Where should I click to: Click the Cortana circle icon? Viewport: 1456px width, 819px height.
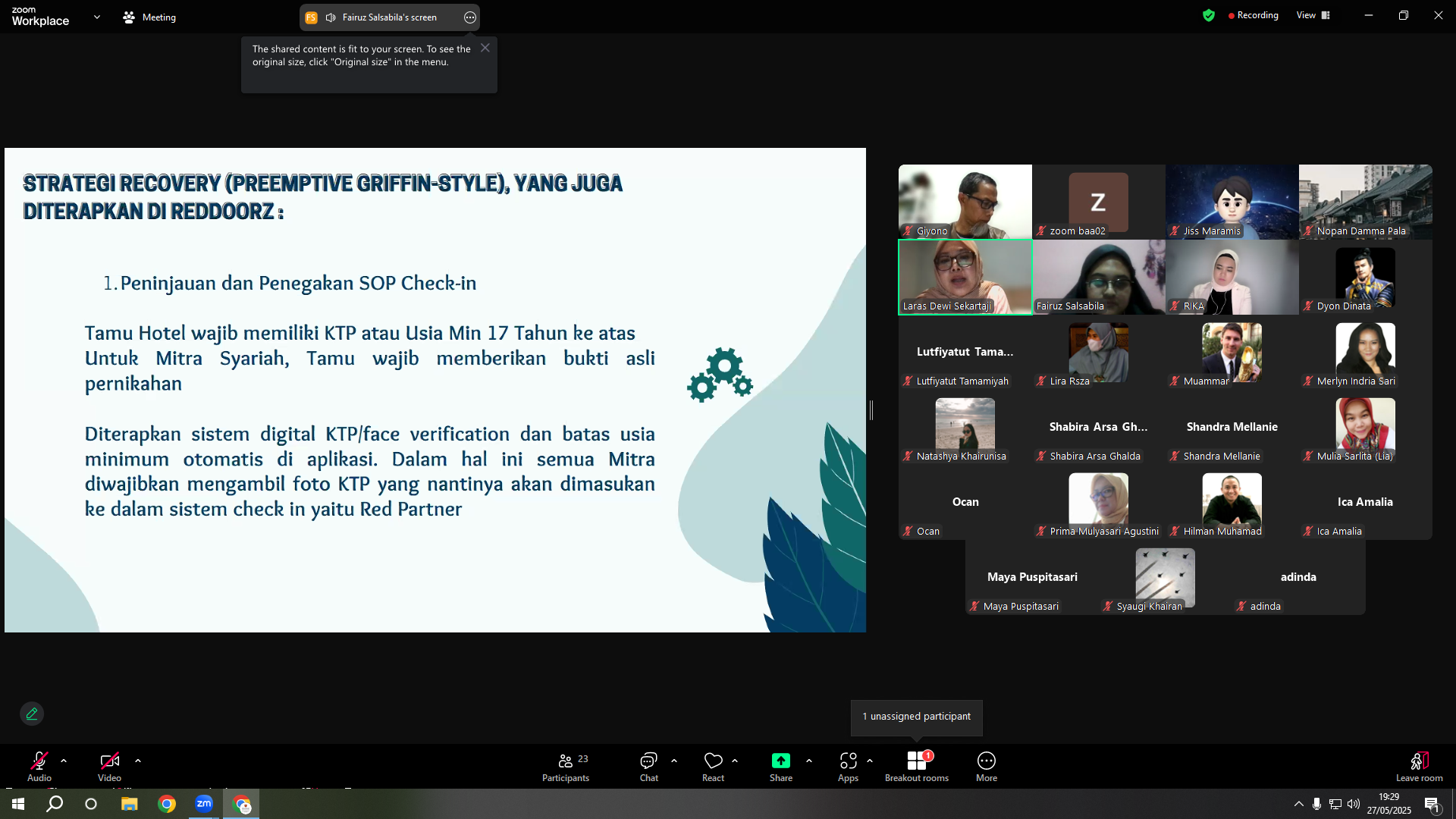pyautogui.click(x=91, y=804)
